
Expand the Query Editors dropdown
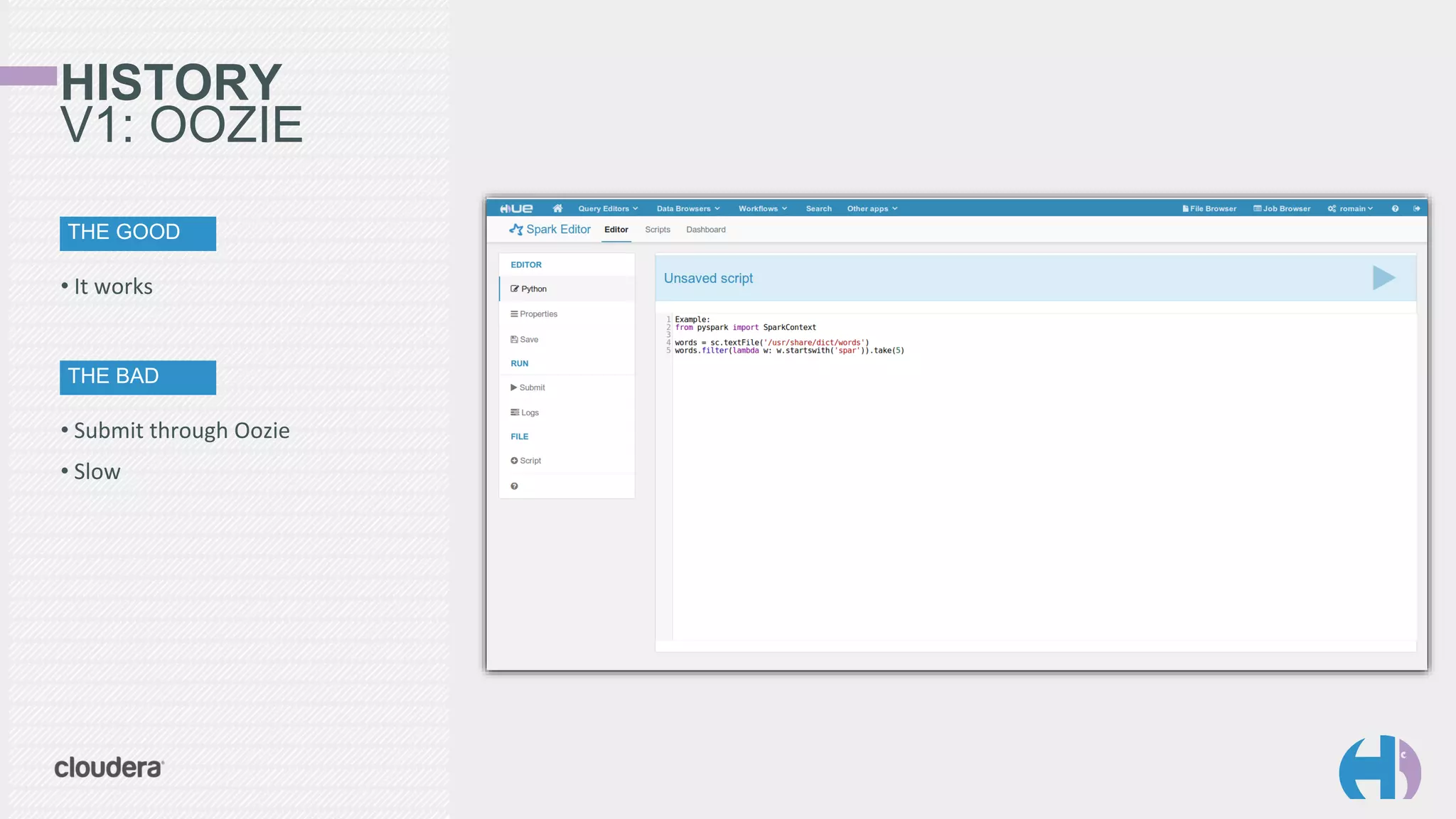point(608,208)
